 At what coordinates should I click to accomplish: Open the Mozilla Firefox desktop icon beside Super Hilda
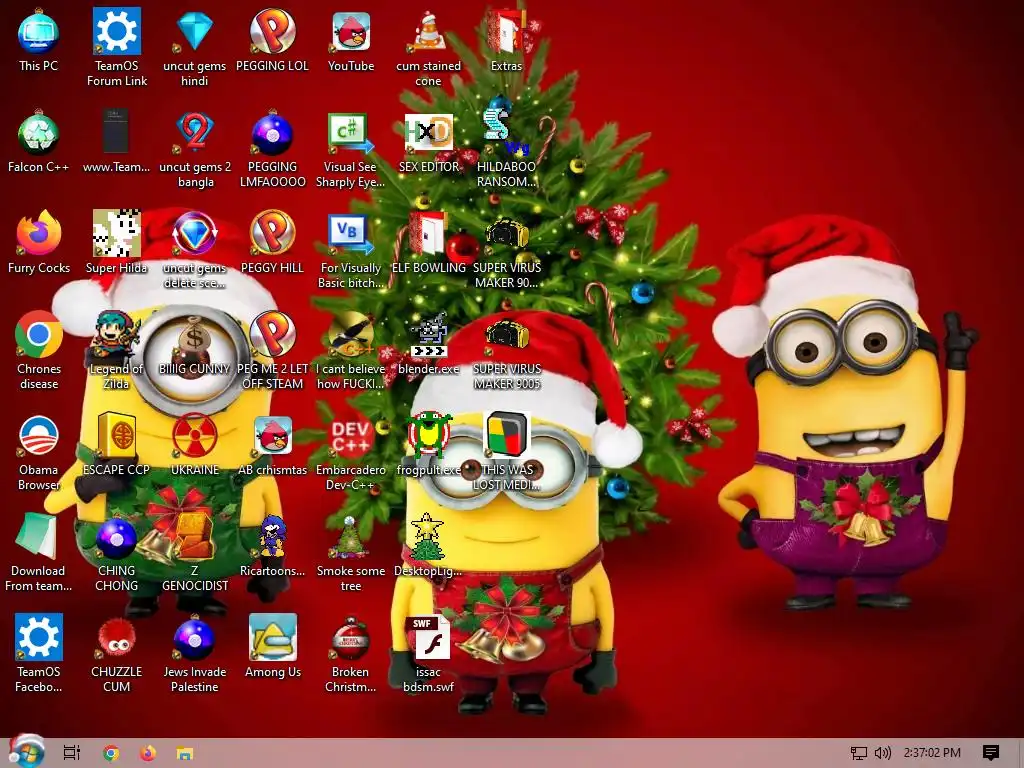39,242
